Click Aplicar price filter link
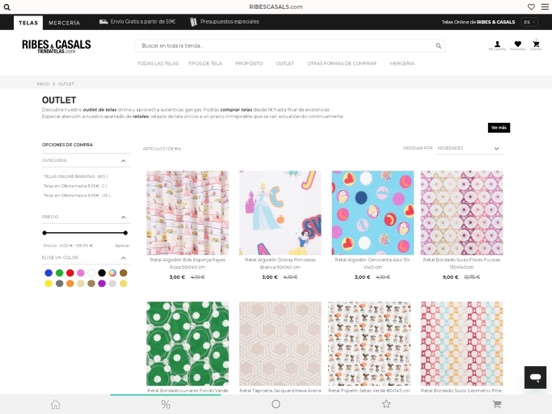The height and width of the screenshot is (414, 552). 122,246
